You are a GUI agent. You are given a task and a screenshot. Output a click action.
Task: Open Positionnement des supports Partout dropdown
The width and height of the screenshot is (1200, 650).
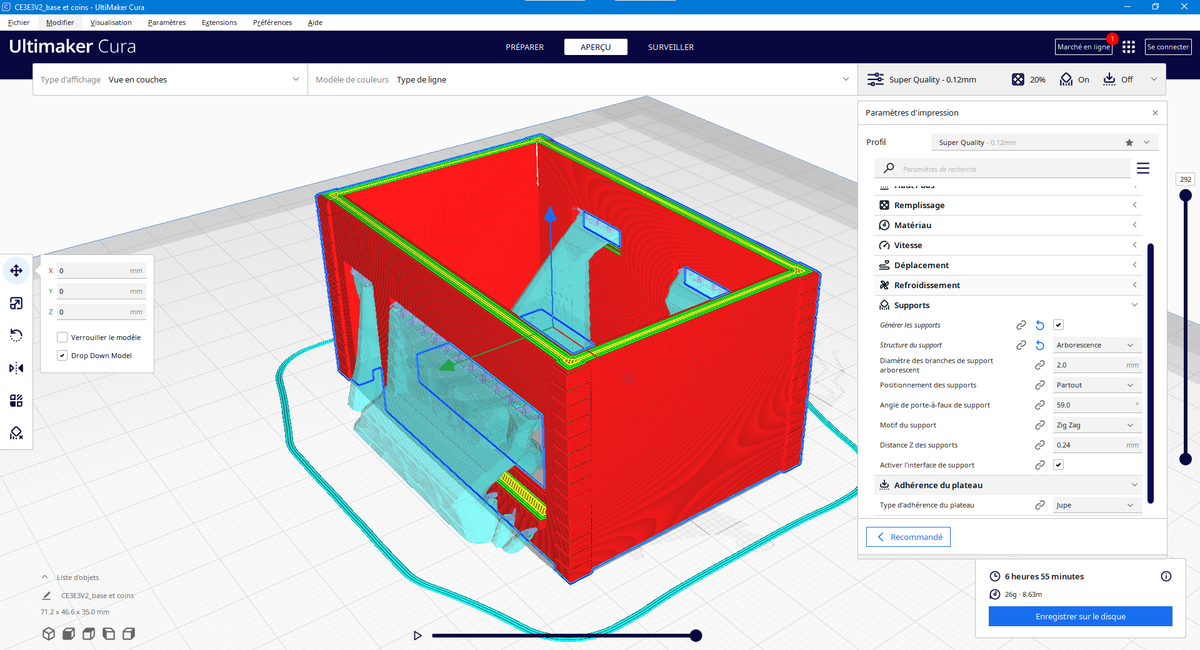click(1097, 385)
